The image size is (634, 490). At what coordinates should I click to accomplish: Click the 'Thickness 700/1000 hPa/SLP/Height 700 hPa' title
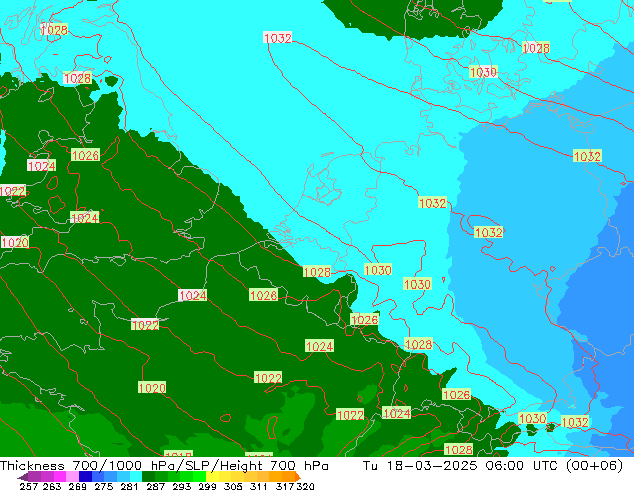coord(164,466)
